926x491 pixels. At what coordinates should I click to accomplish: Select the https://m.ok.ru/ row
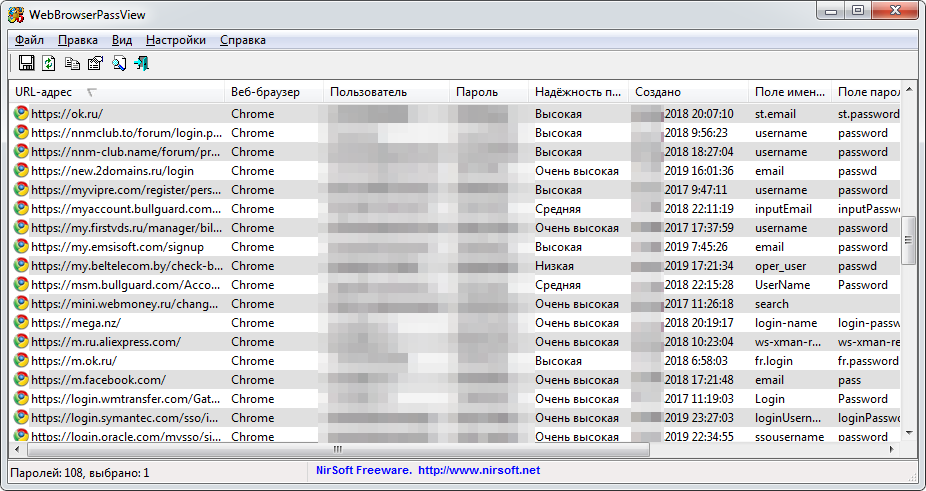[455, 360]
